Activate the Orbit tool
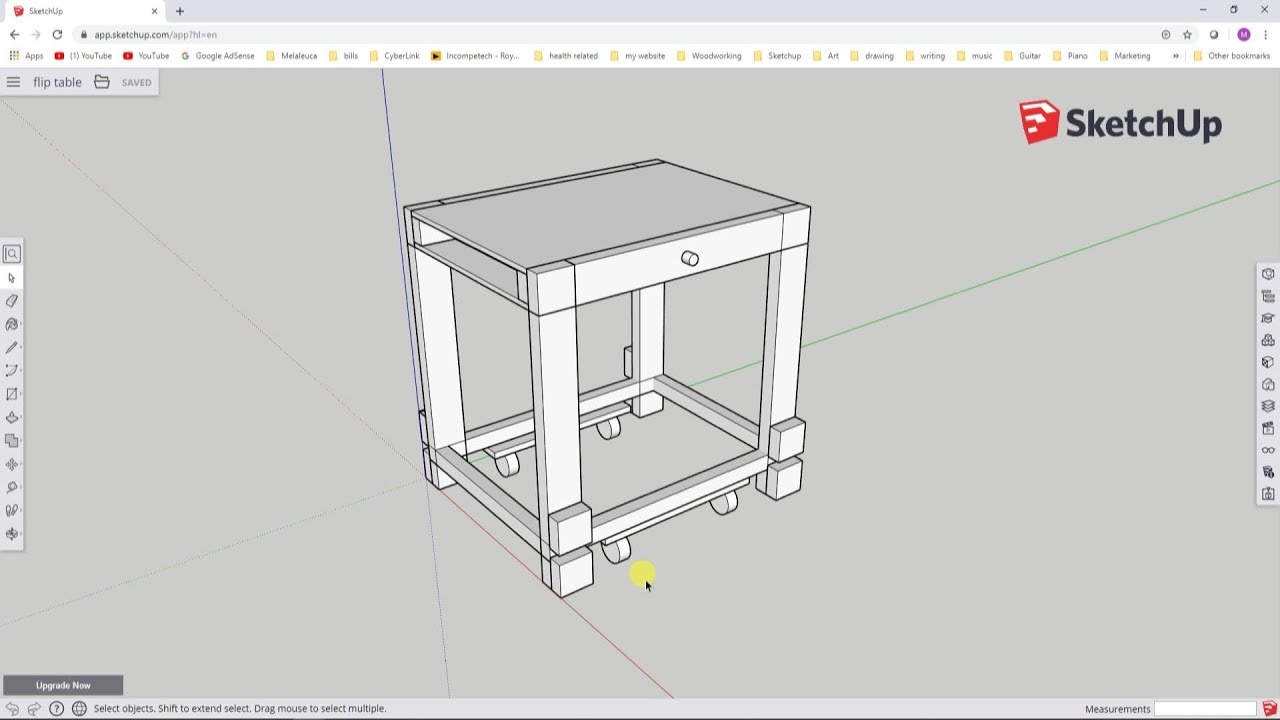This screenshot has height=720, width=1280. pos(12,534)
